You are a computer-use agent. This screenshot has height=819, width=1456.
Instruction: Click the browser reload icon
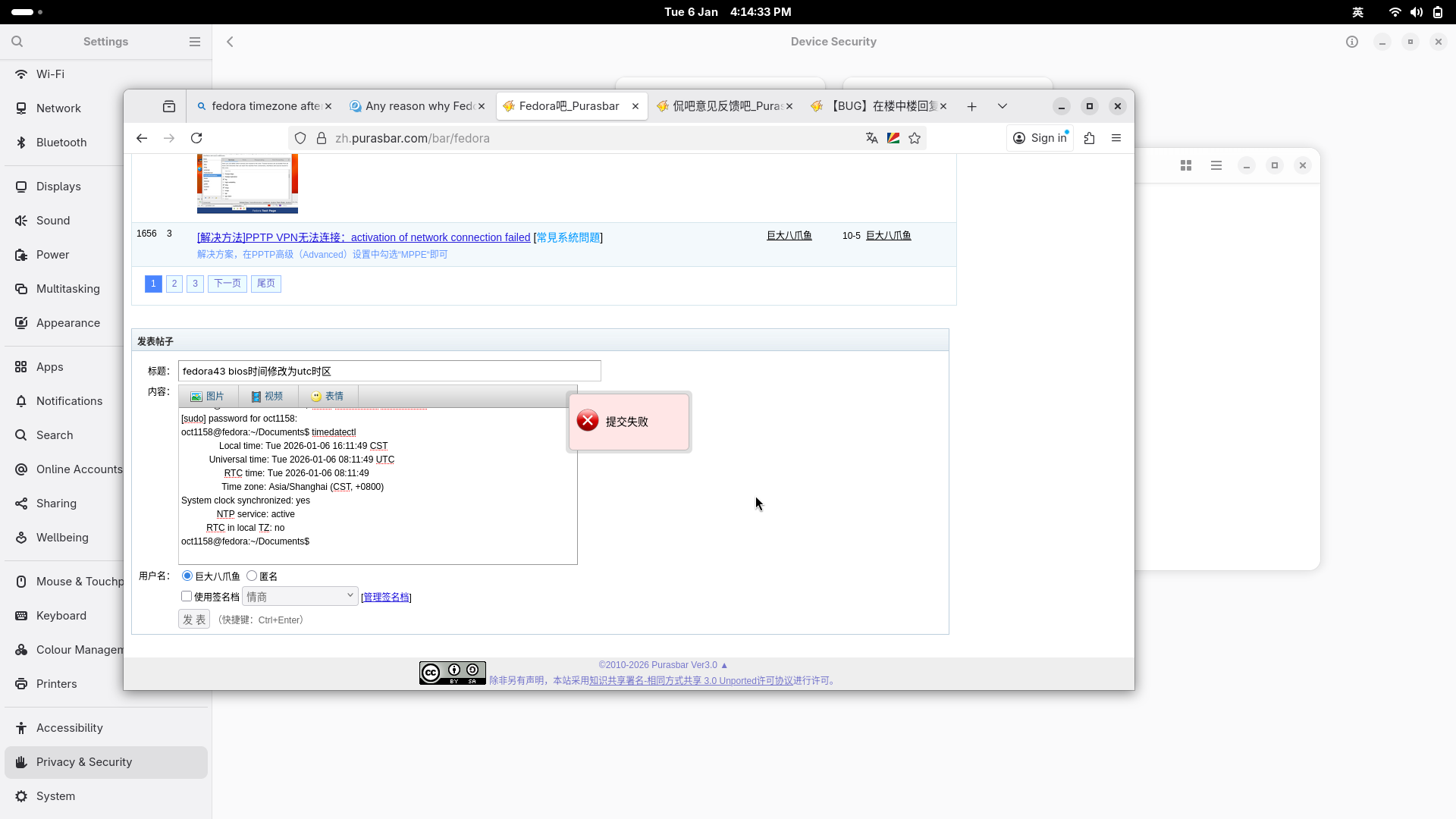pos(196,138)
